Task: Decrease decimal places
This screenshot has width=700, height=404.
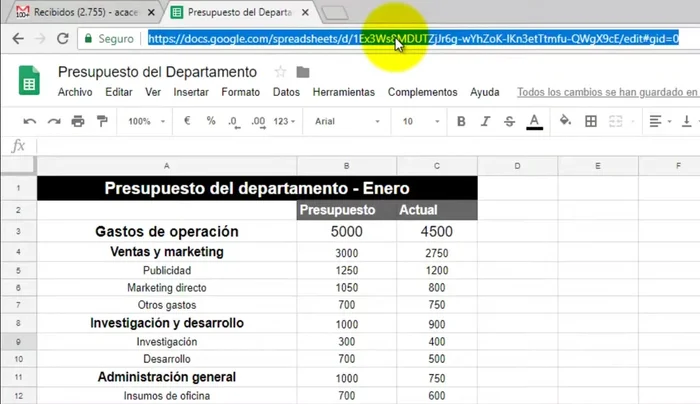Action: pos(234,122)
